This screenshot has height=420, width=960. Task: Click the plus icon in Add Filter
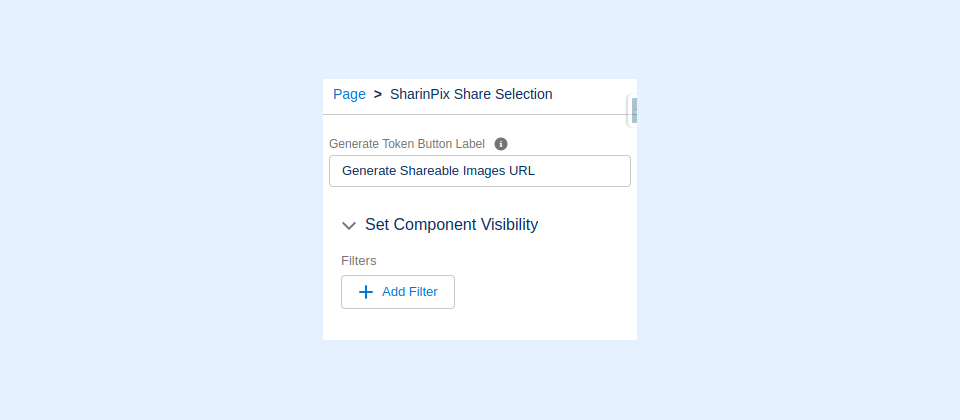click(x=366, y=292)
